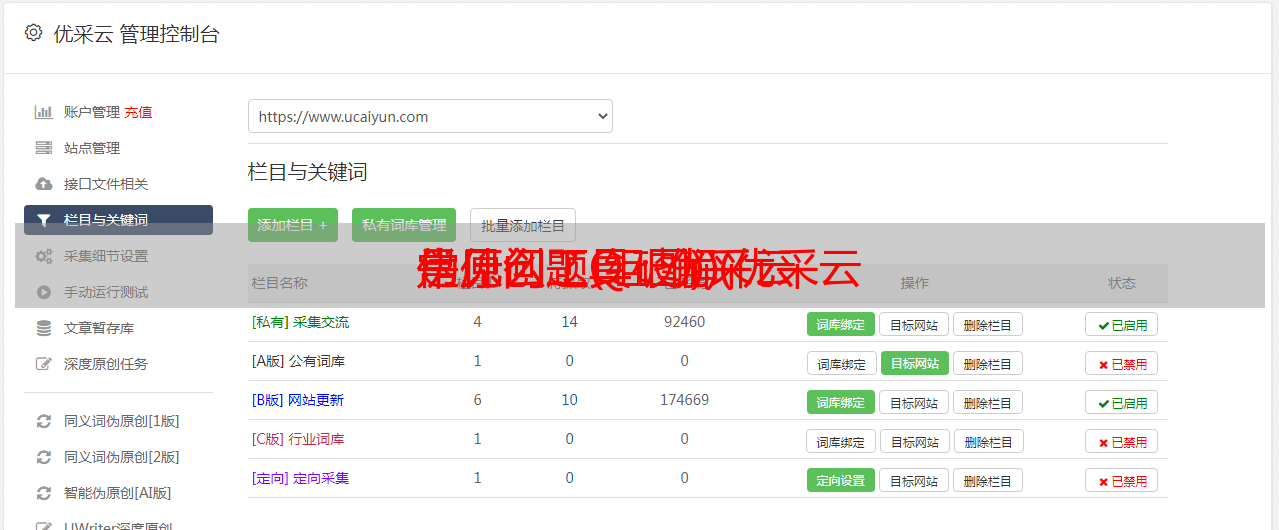Open the https://www.ucaiyun.com site dropdown

430,116
